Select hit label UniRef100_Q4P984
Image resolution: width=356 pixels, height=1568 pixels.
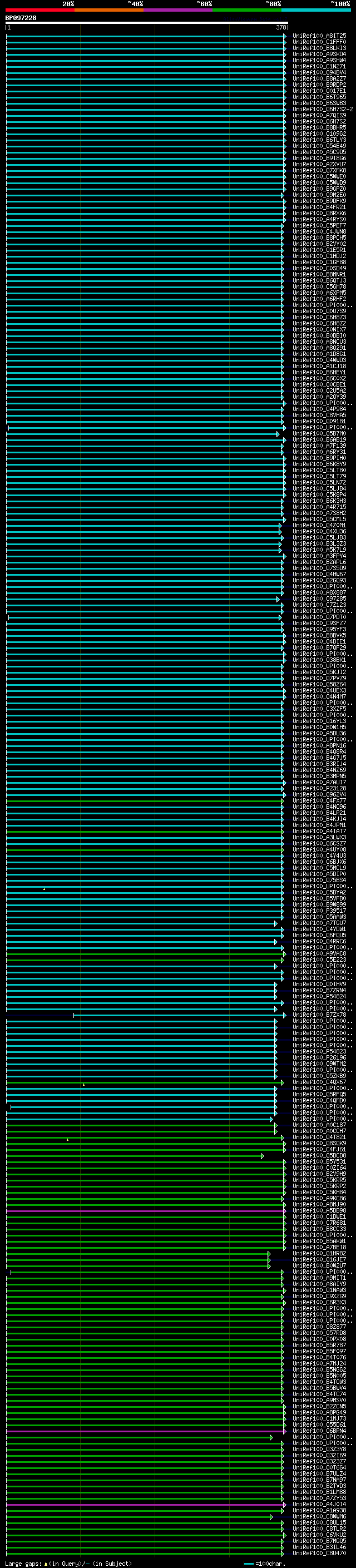click(319, 409)
